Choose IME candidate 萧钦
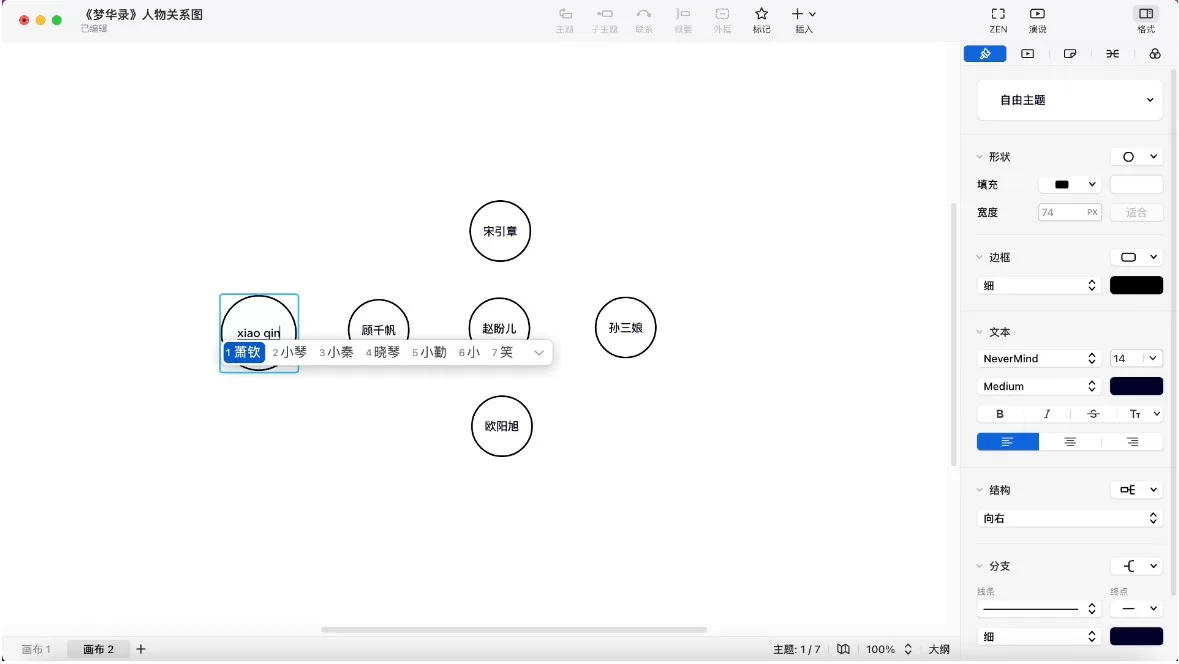1179x664 pixels. (244, 353)
